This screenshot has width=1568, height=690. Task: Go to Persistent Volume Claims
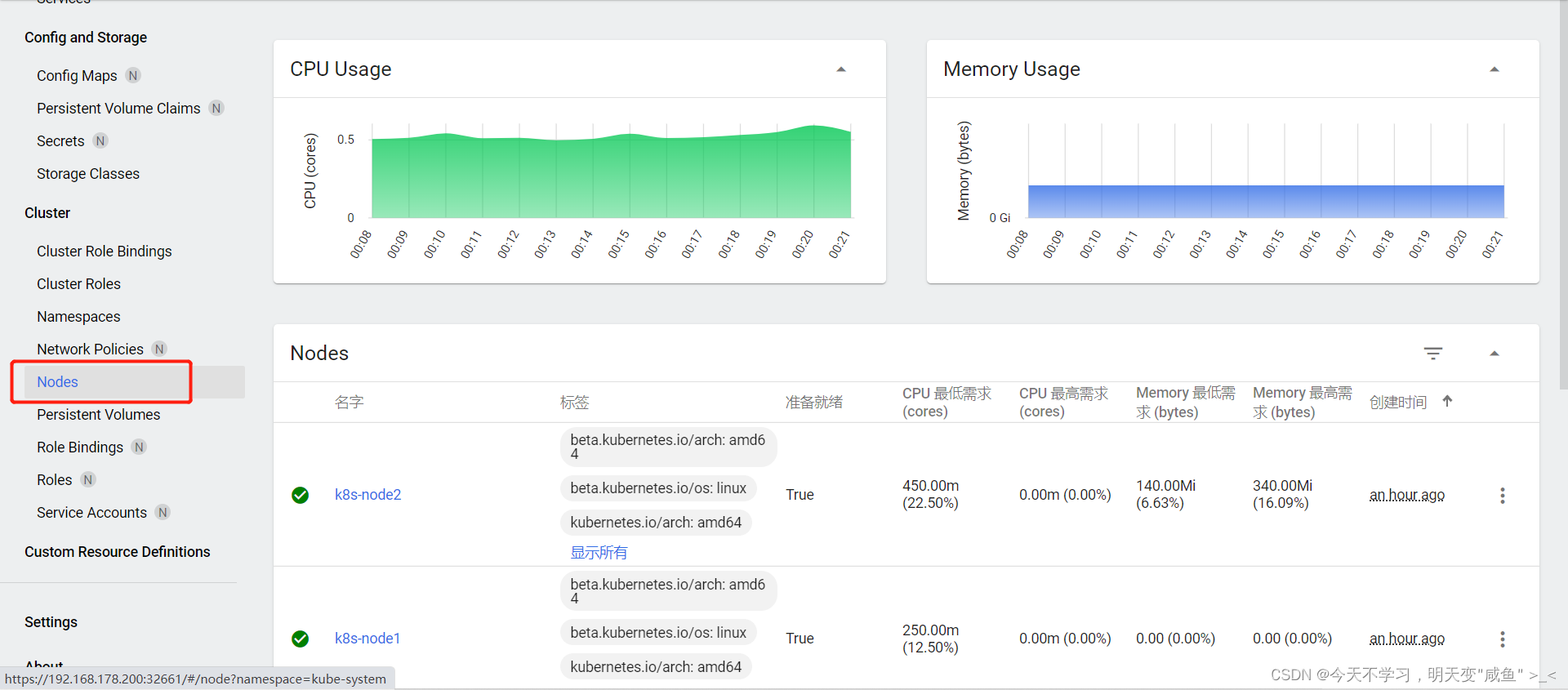pyautogui.click(x=118, y=108)
